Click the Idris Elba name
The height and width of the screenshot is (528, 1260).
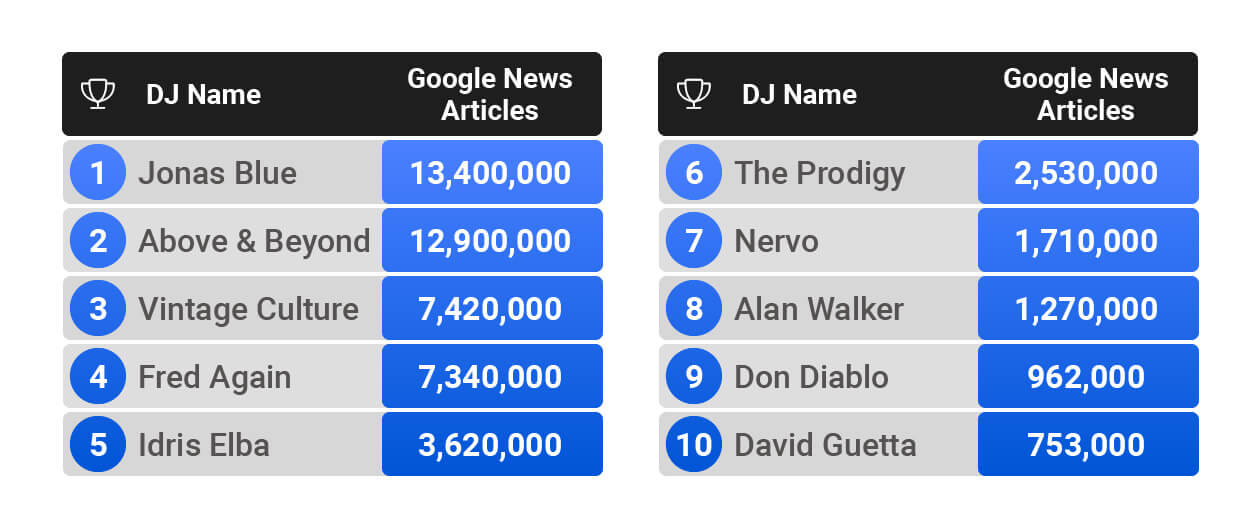click(204, 445)
